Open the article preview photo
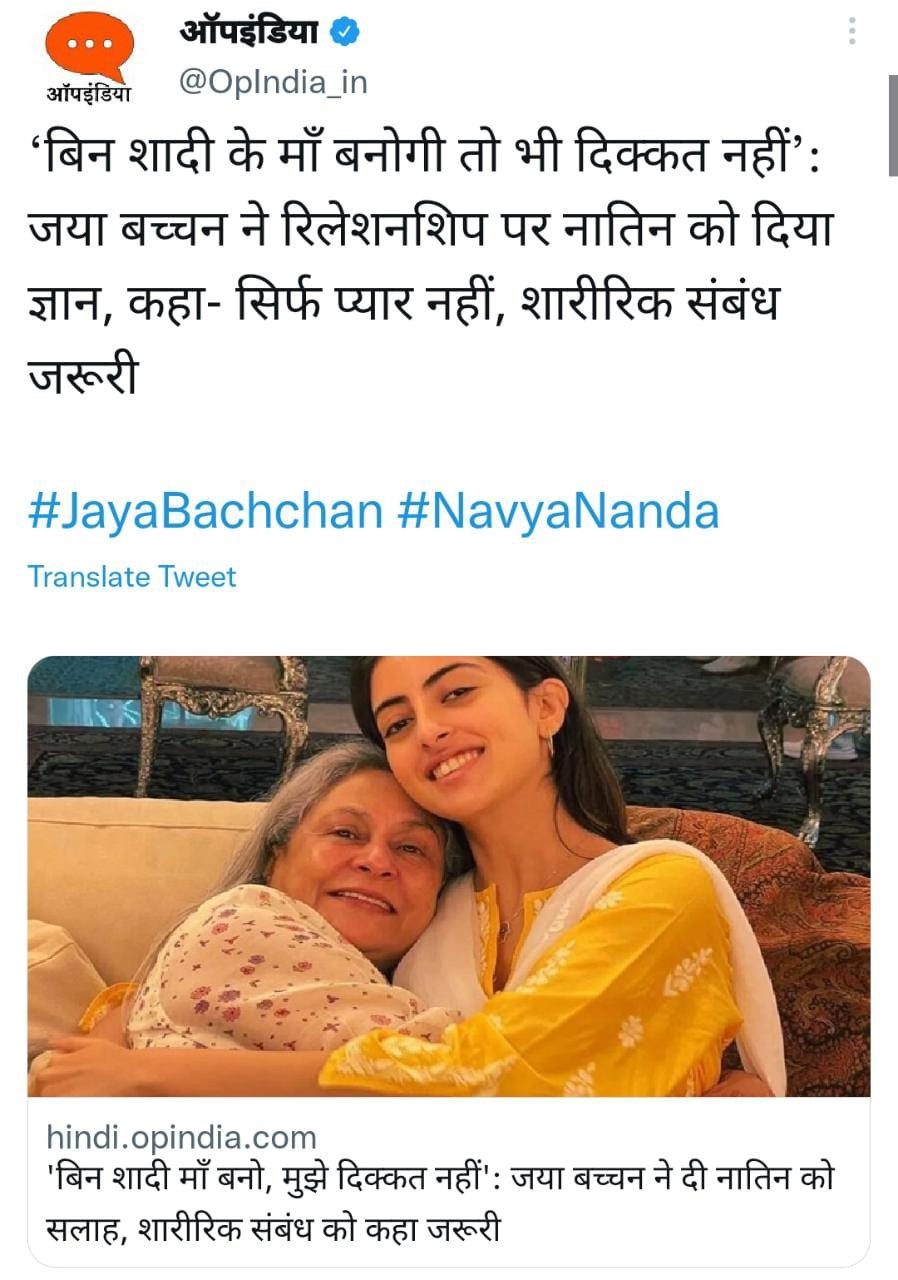 pyautogui.click(x=448, y=875)
